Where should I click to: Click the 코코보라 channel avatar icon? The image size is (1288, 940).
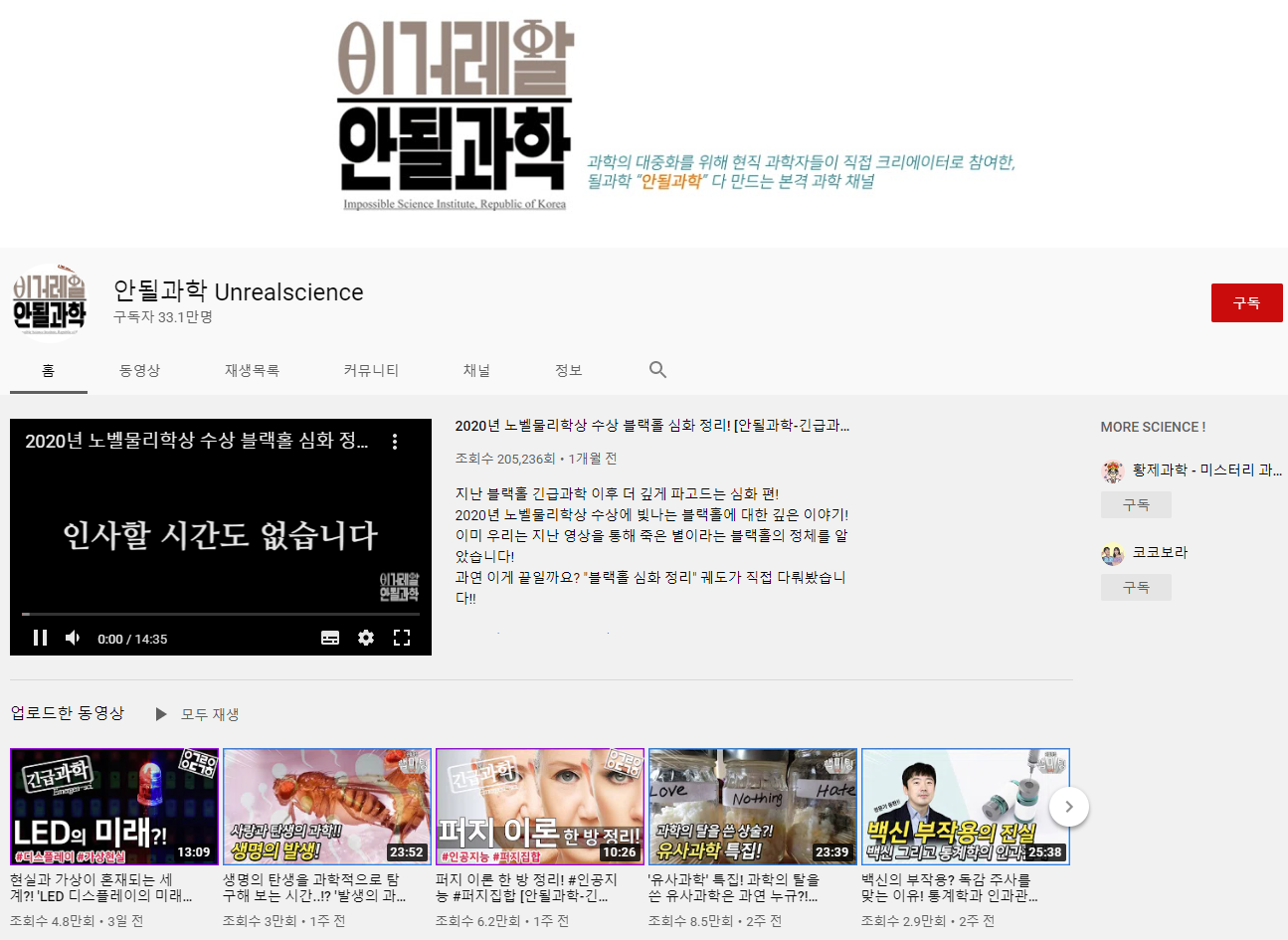coord(1113,553)
